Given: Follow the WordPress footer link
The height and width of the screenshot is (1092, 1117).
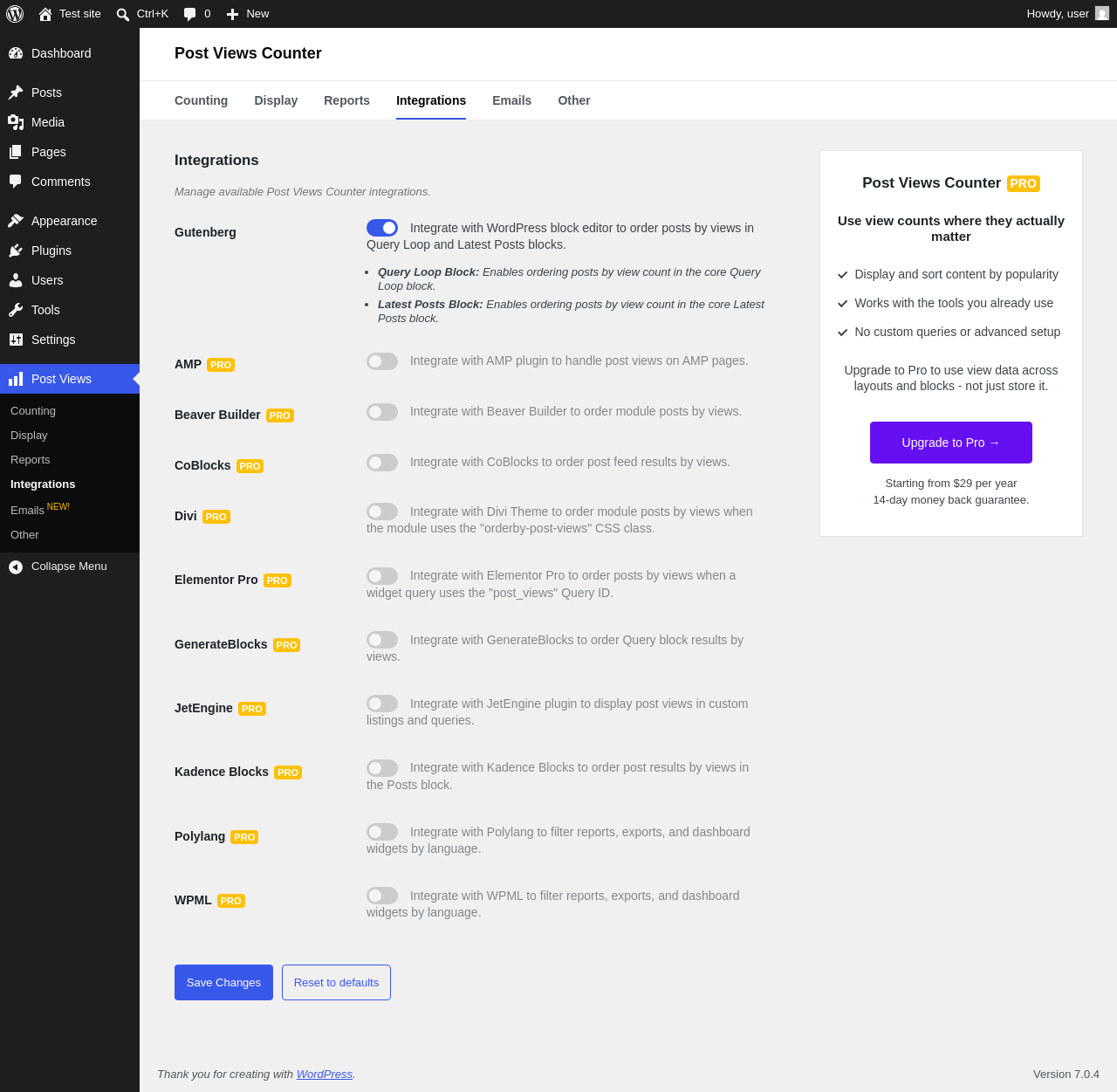Looking at the screenshot, I should (x=325, y=1074).
